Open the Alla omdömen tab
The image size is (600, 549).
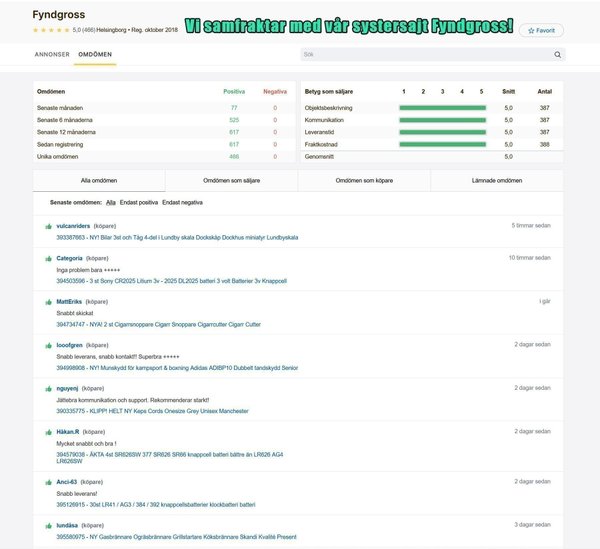99,181
